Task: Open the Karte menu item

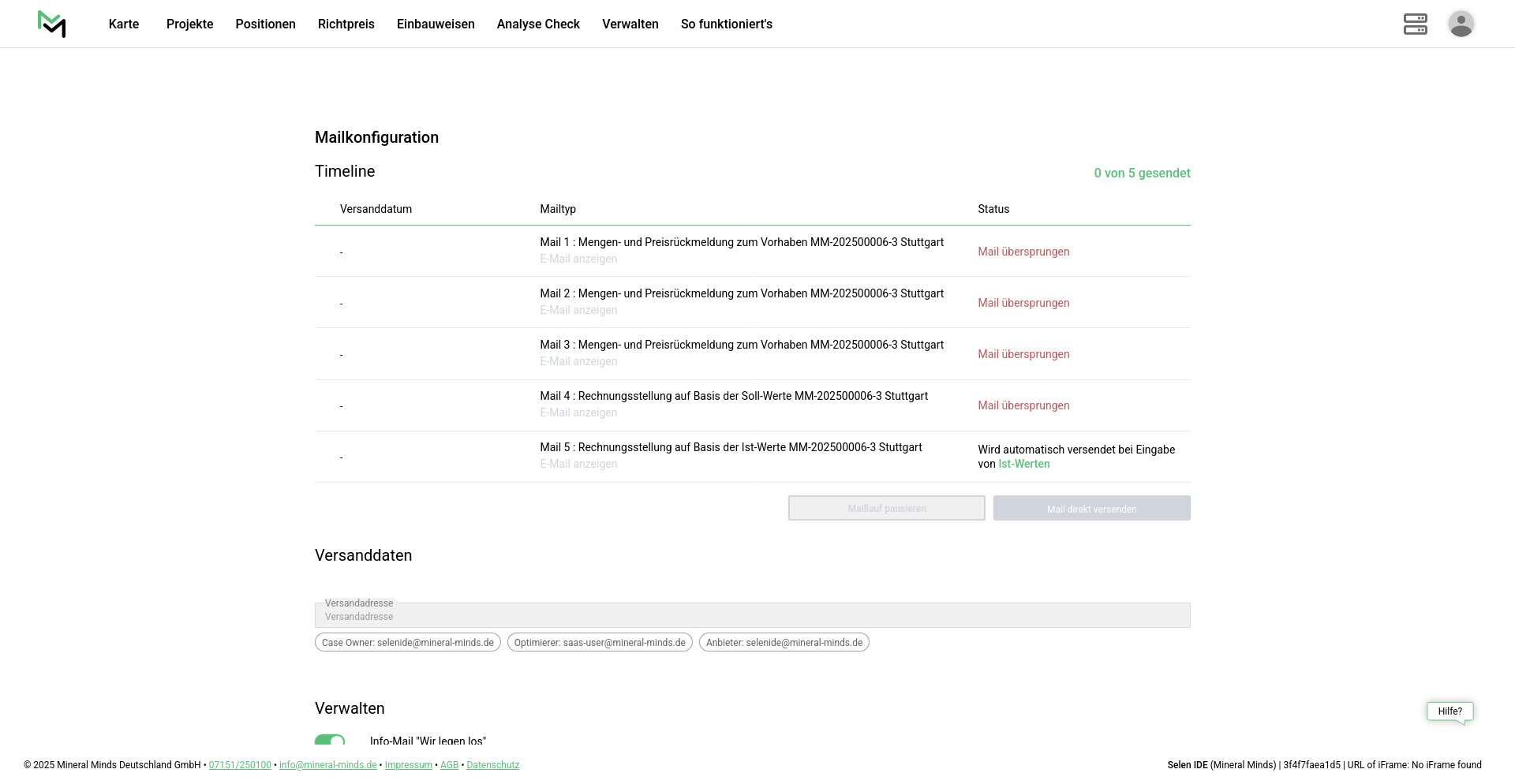Action: coord(124,24)
